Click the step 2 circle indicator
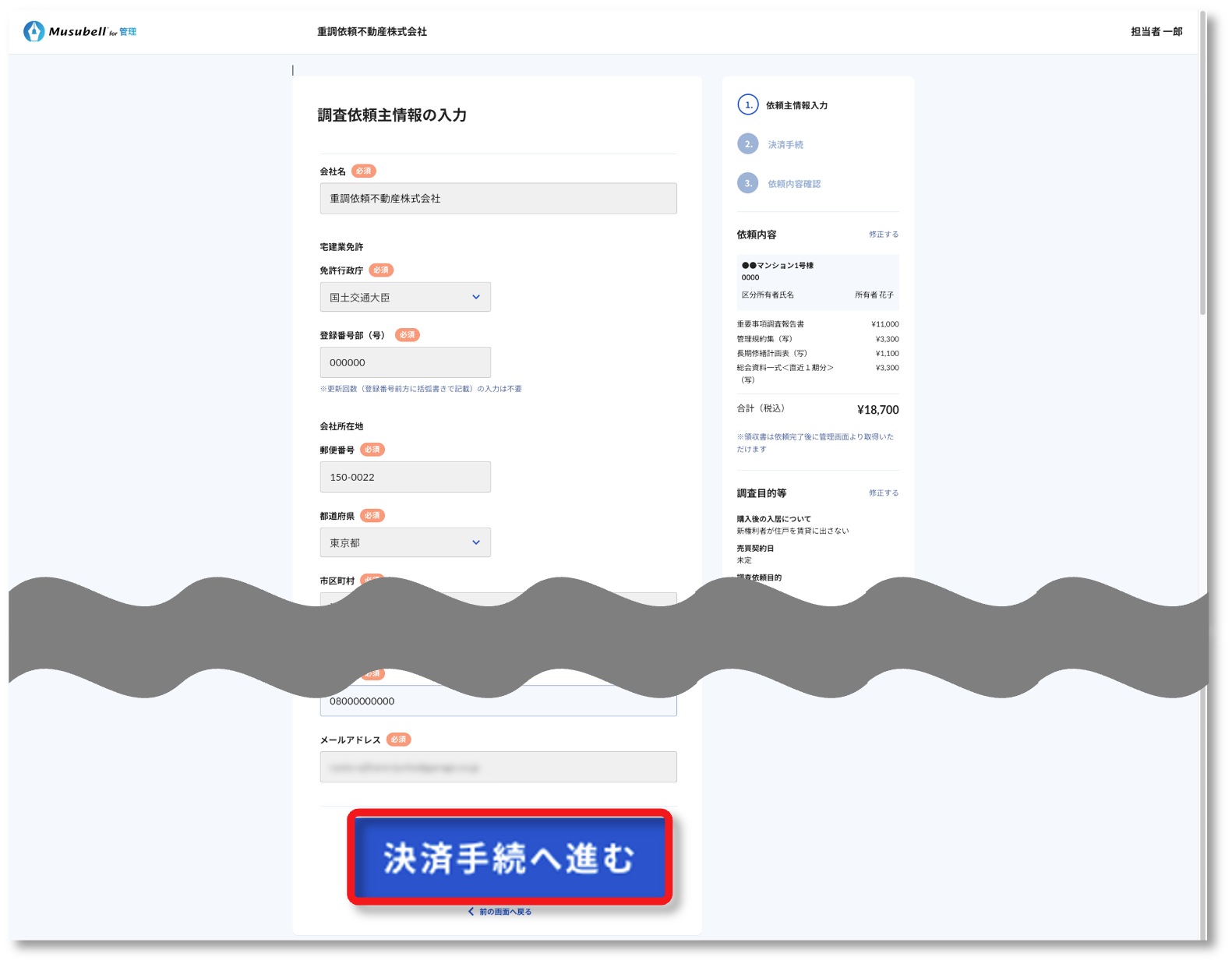This screenshot has width=1232, height=964. click(x=747, y=144)
